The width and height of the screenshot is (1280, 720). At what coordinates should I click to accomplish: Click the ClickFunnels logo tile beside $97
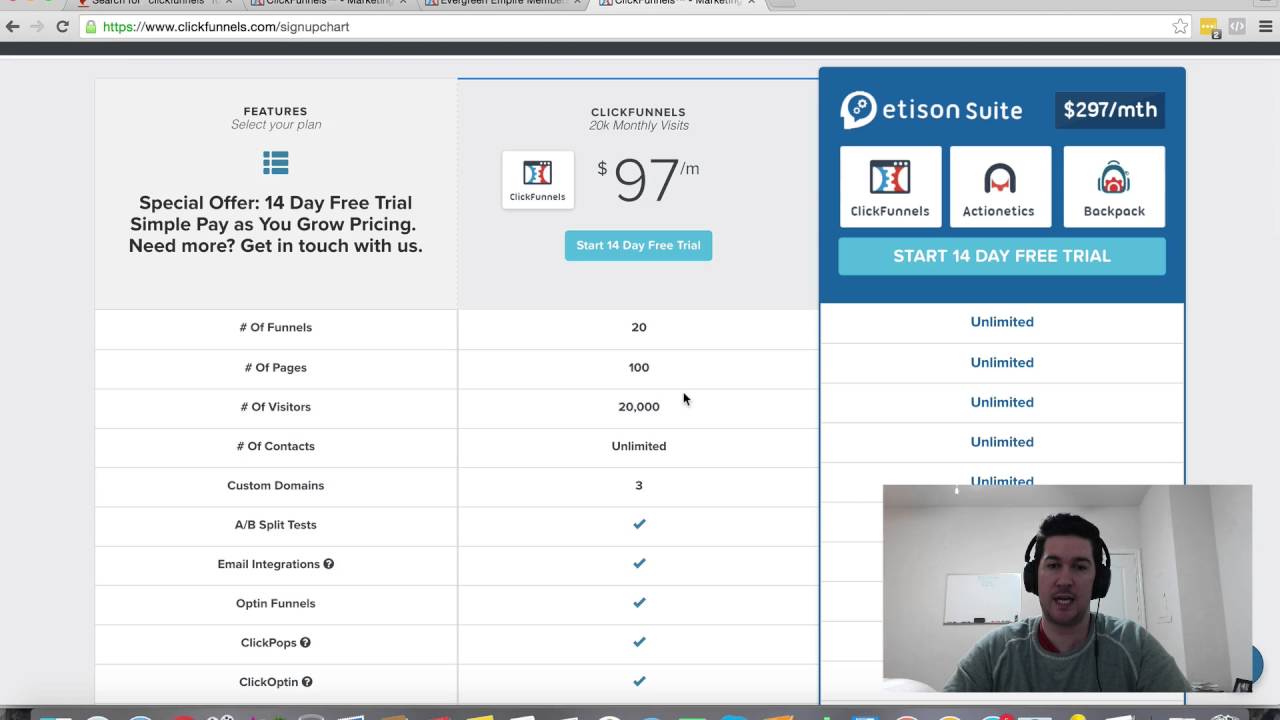coord(538,180)
